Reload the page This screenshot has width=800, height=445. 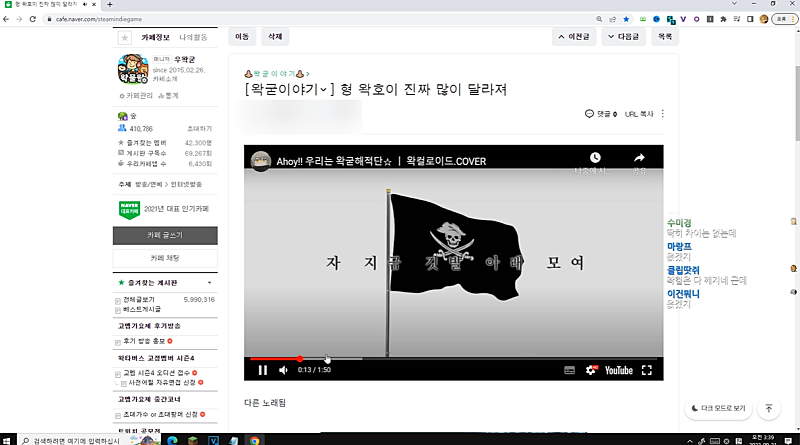pos(33,19)
